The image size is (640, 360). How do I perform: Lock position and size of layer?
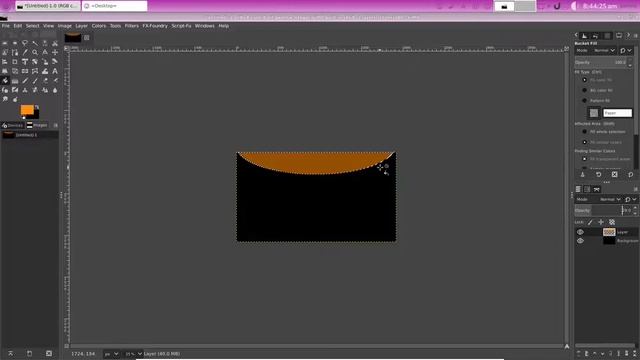[601, 222]
